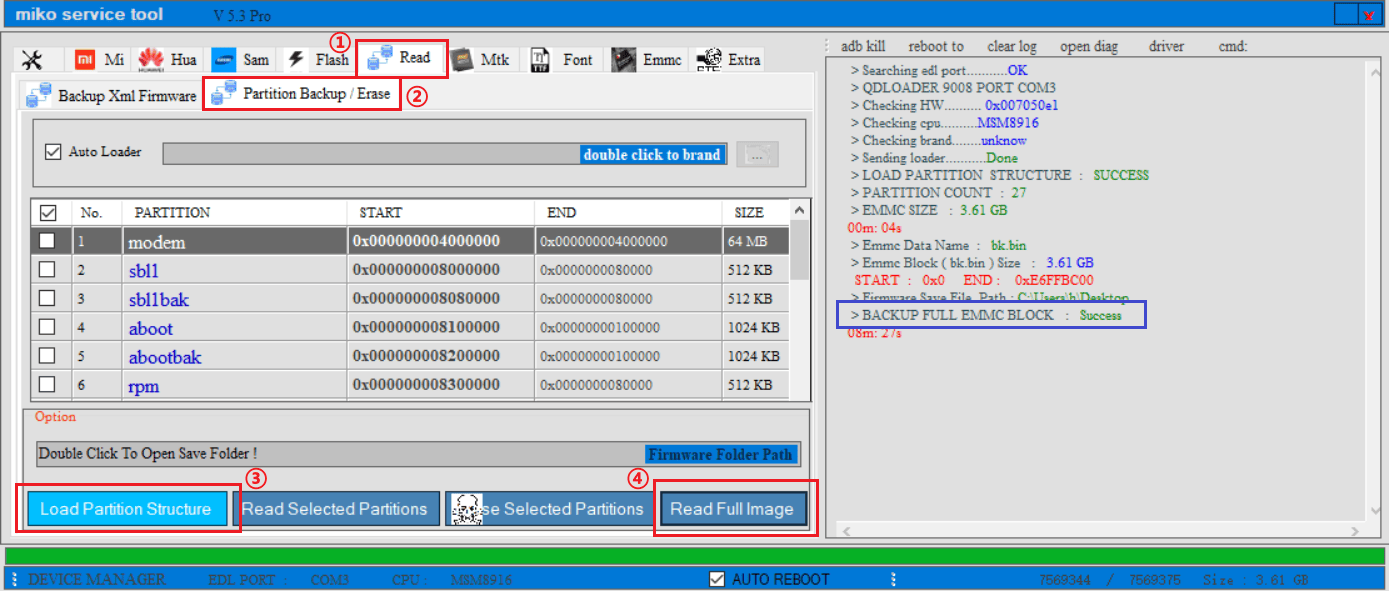Open the wrench tools settings tab
This screenshot has height=591, width=1389.
(x=32, y=59)
